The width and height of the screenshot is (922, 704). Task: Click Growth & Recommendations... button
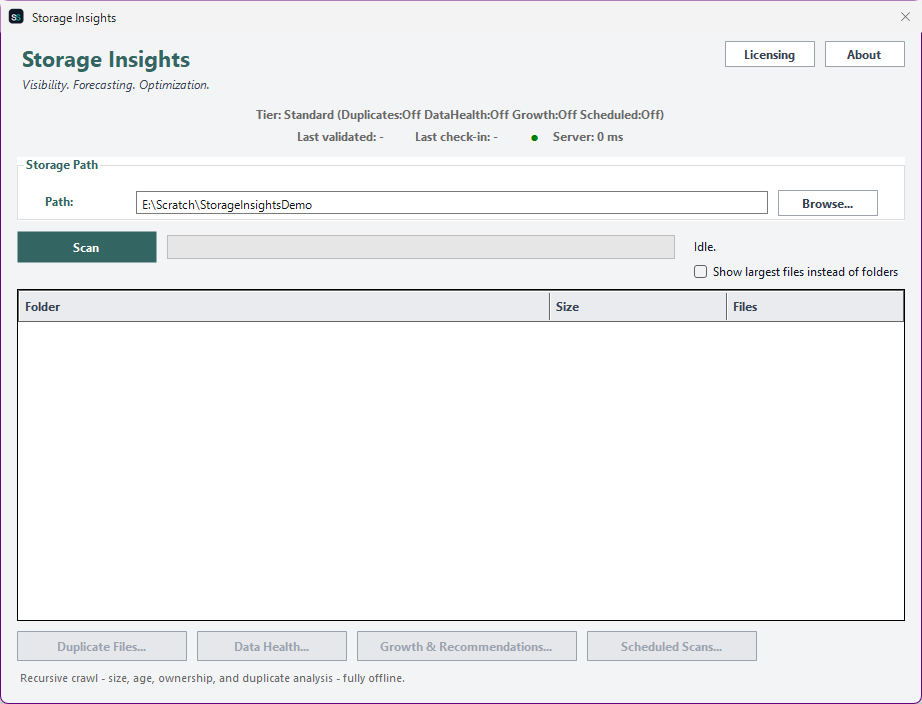466,646
